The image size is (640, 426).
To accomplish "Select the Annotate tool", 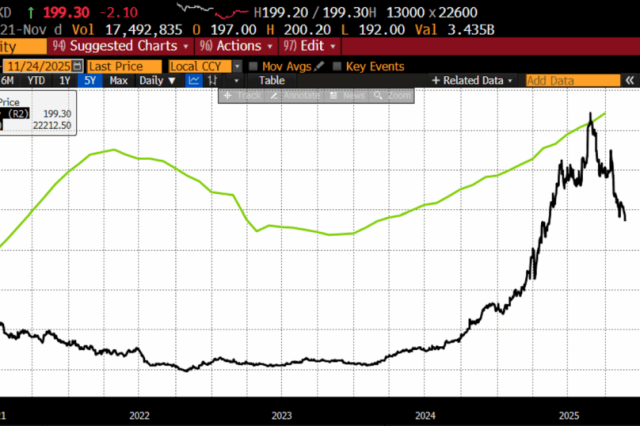I will [292, 94].
